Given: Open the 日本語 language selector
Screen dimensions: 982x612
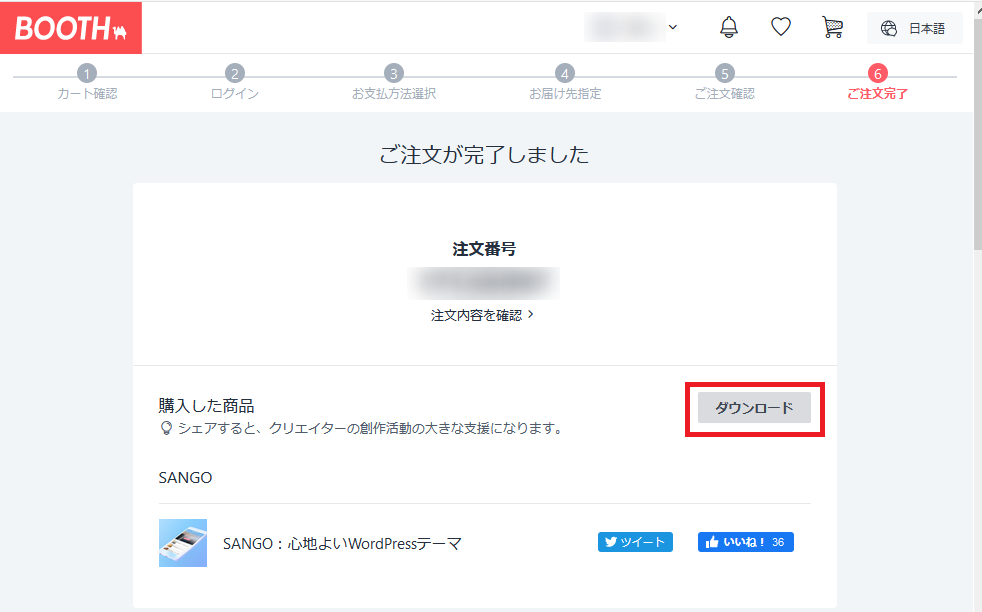Looking at the screenshot, I should tap(914, 28).
